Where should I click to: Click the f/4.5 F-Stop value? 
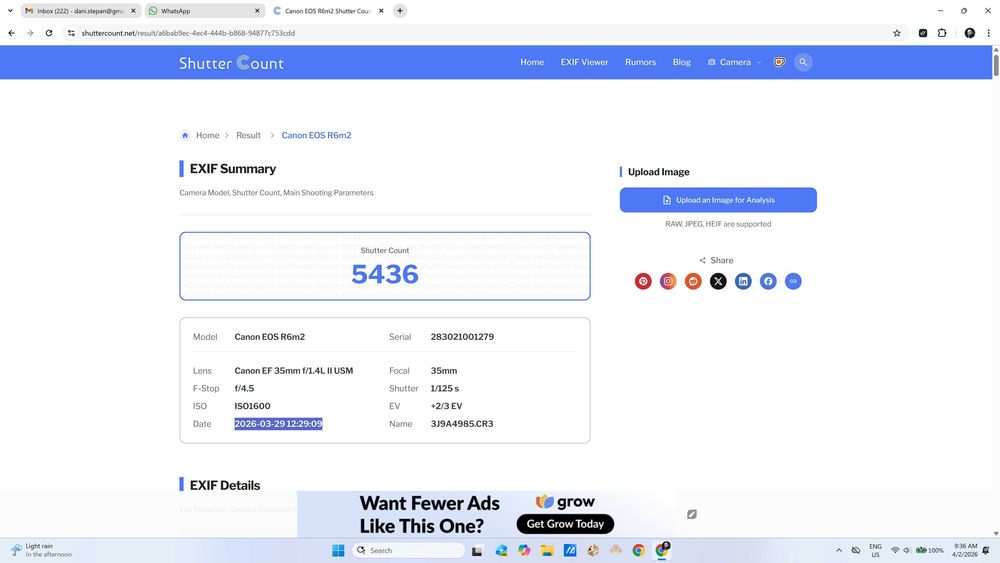[x=244, y=388]
